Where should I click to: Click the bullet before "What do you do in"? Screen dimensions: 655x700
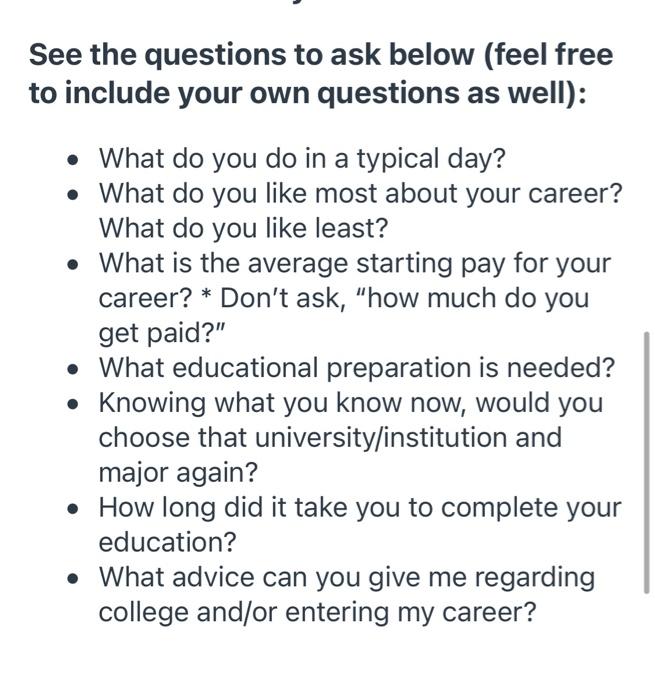click(73, 160)
